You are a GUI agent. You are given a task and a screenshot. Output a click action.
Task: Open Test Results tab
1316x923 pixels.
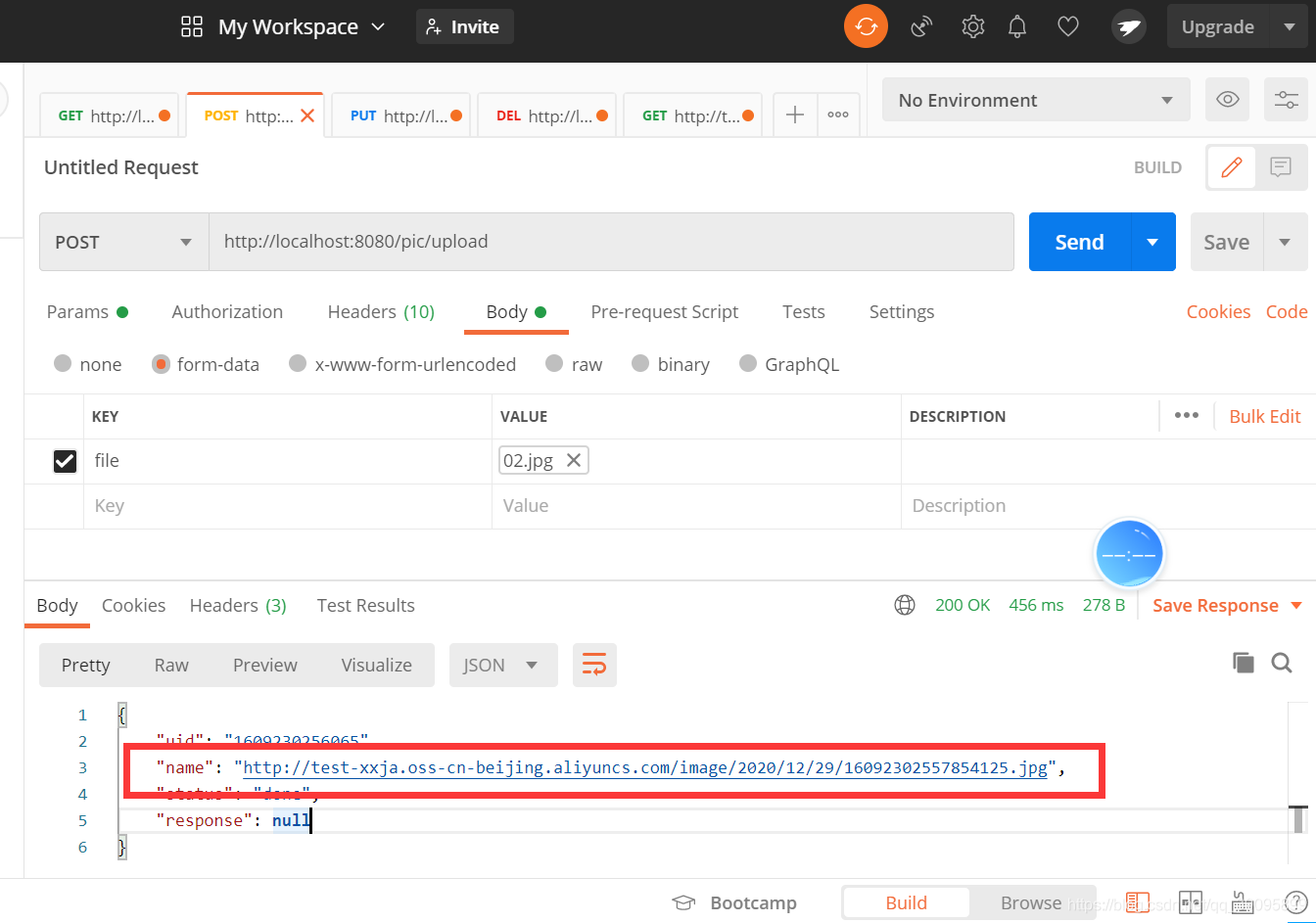366,605
